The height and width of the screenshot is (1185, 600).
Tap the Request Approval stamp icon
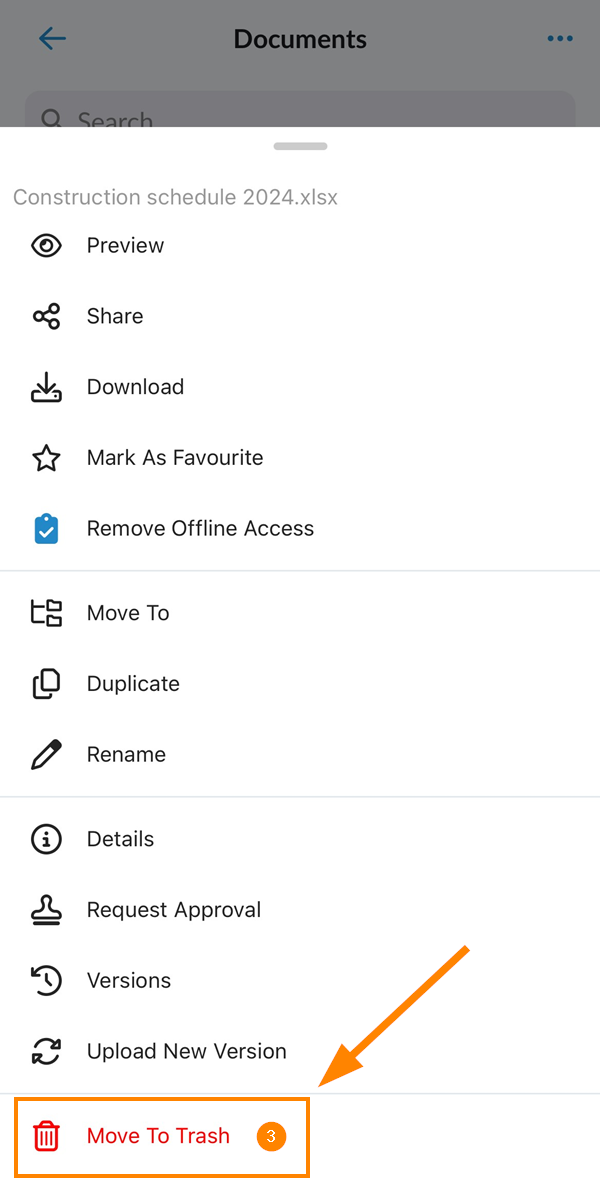46,910
